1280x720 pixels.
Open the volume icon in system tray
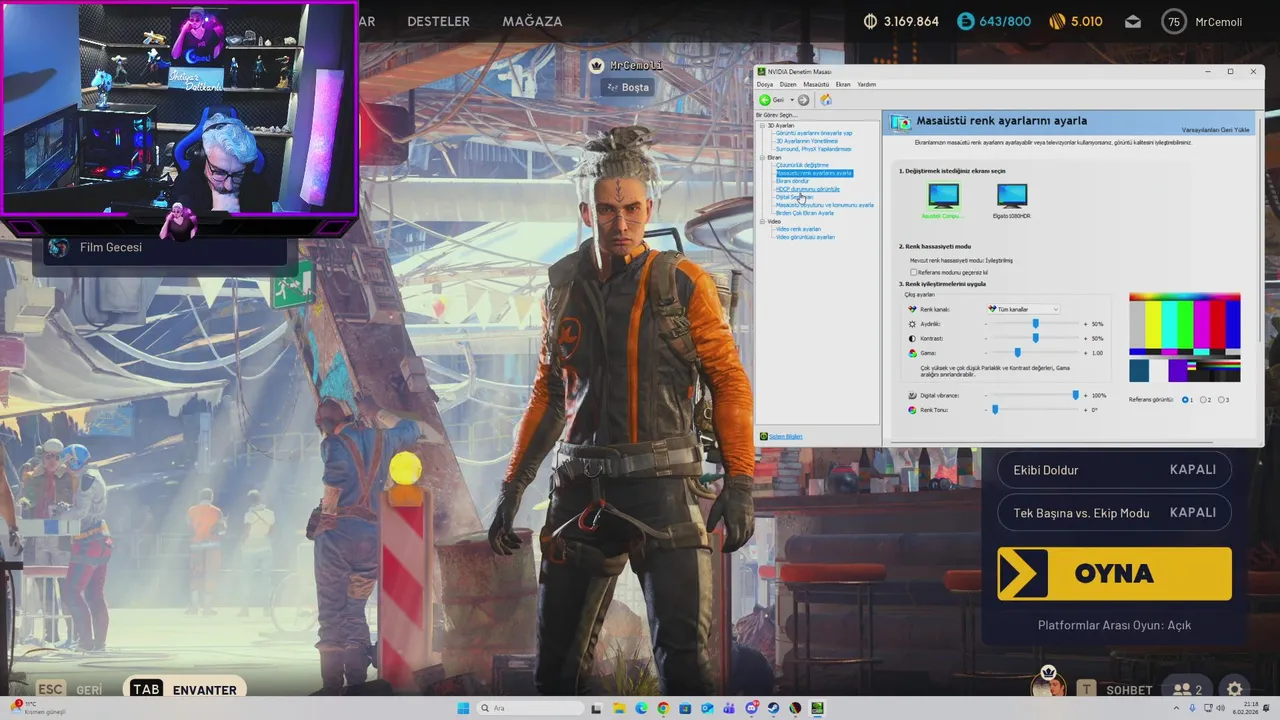[x=1221, y=708]
